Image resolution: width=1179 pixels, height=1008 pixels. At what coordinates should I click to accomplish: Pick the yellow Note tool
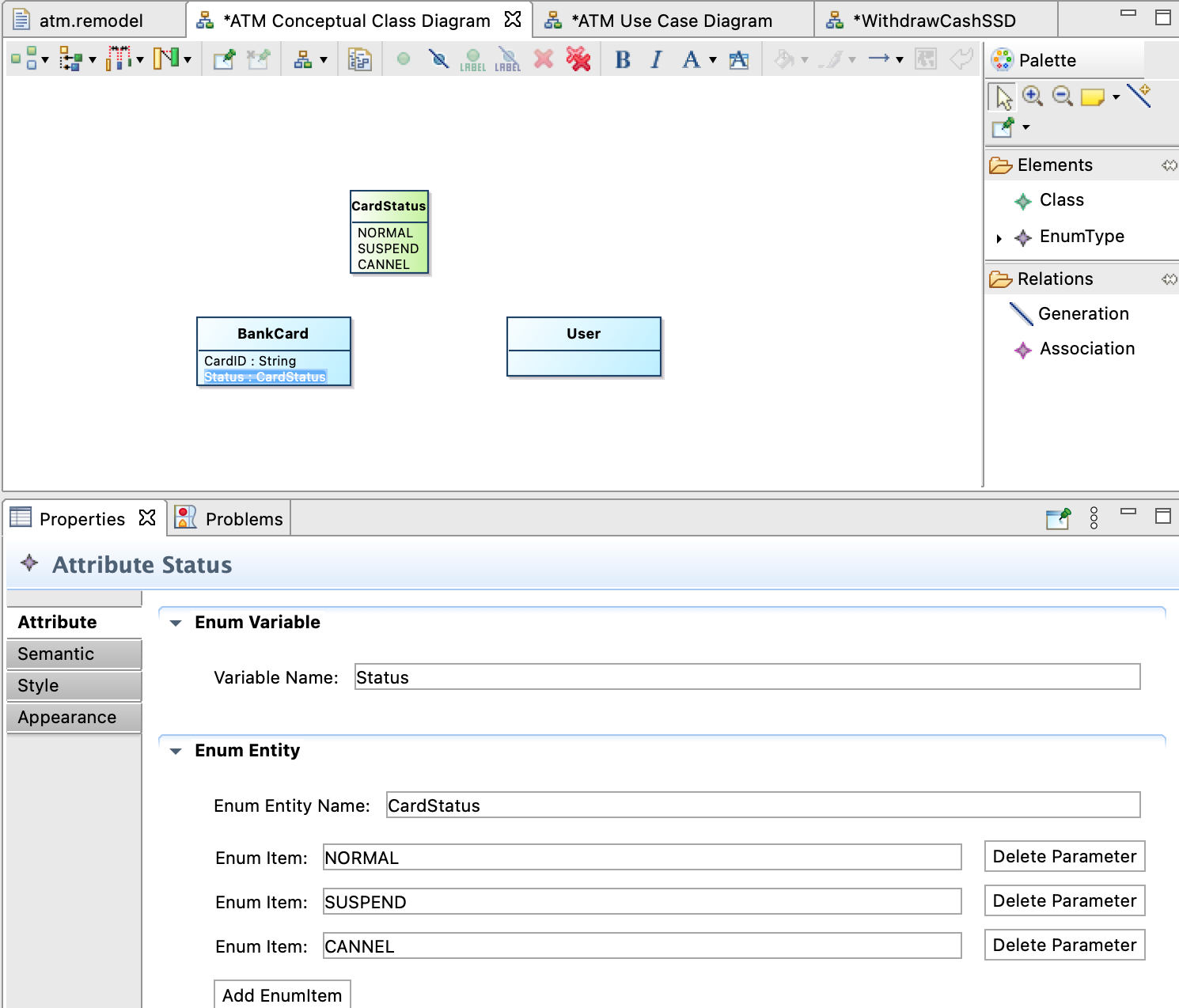(1093, 97)
